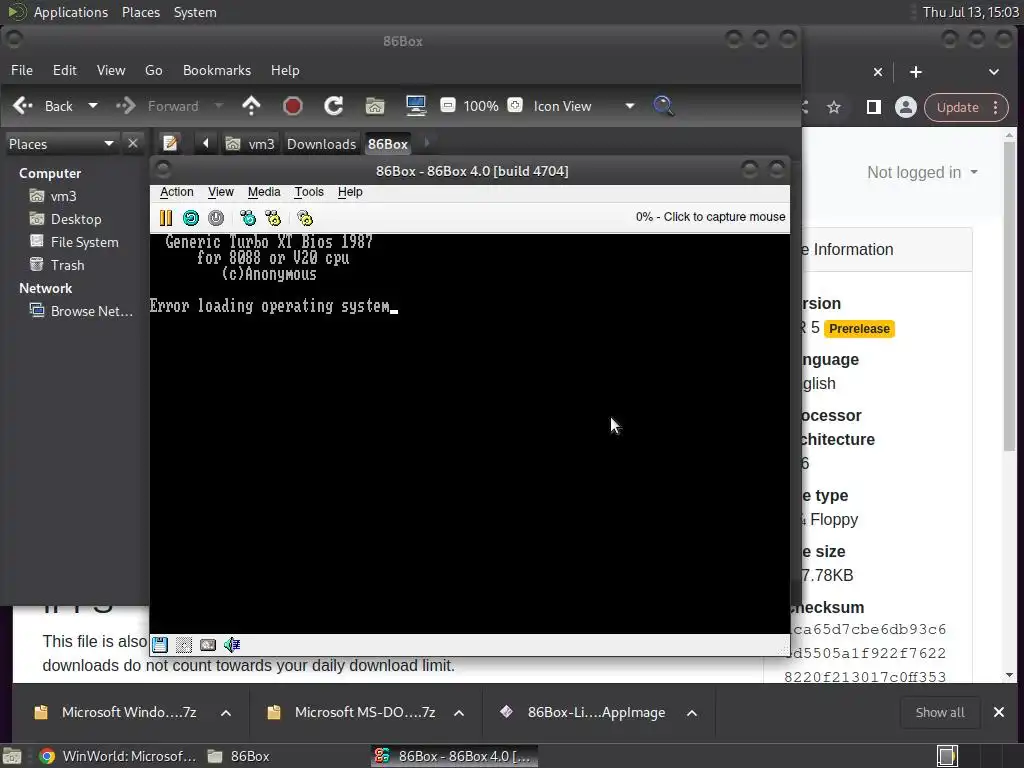Open the file manager search magnifier
The height and width of the screenshot is (768, 1024).
(664, 106)
